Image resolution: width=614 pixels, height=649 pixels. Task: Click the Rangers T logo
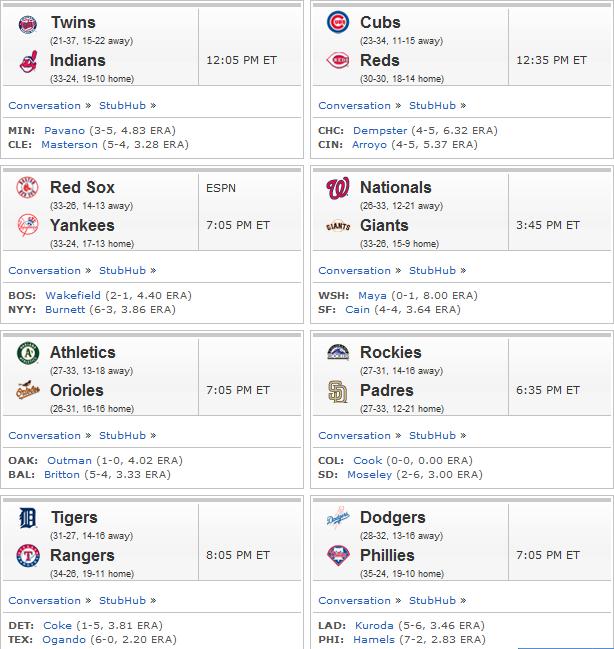tap(28, 556)
